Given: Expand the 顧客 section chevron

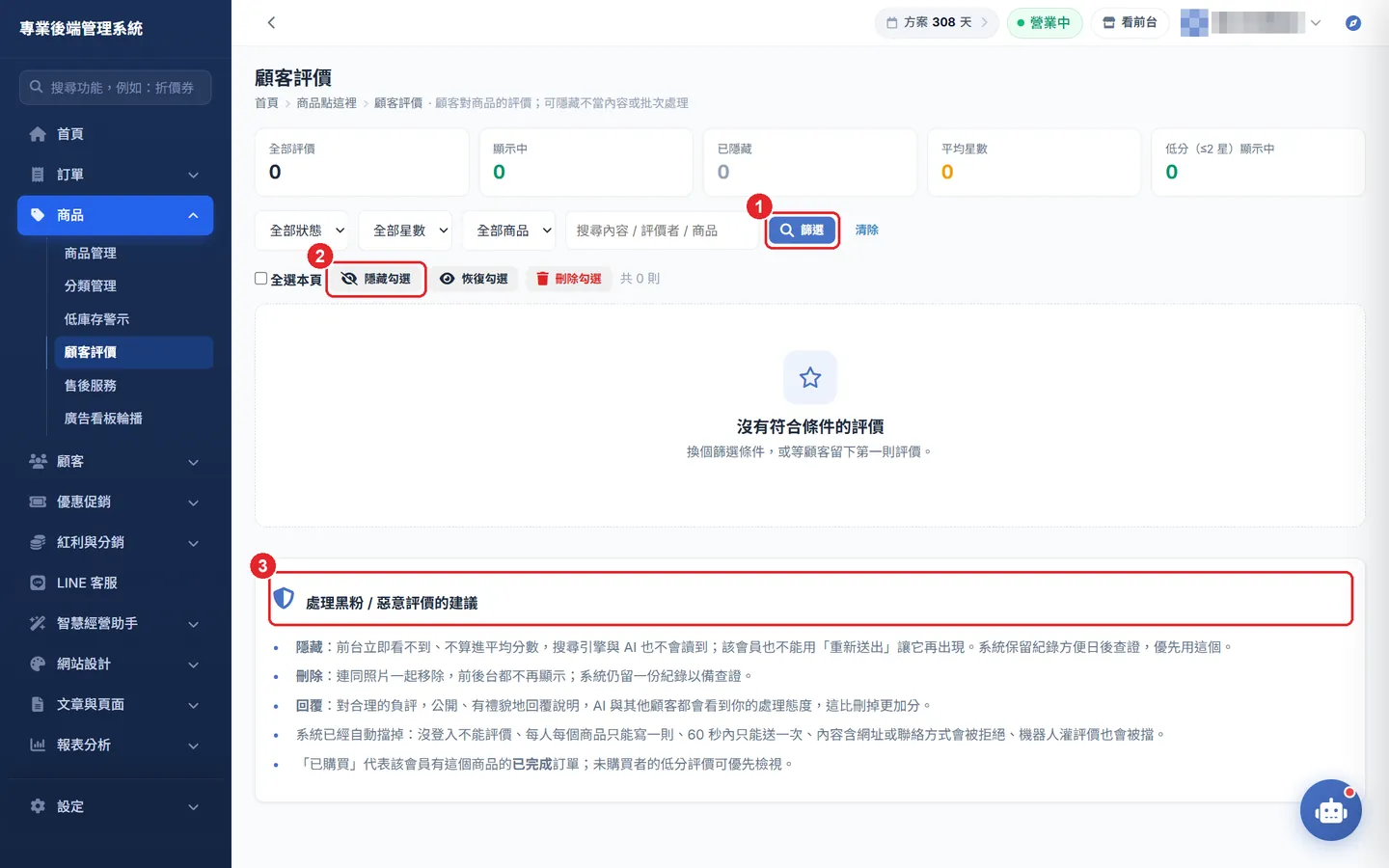Looking at the screenshot, I should (x=193, y=462).
